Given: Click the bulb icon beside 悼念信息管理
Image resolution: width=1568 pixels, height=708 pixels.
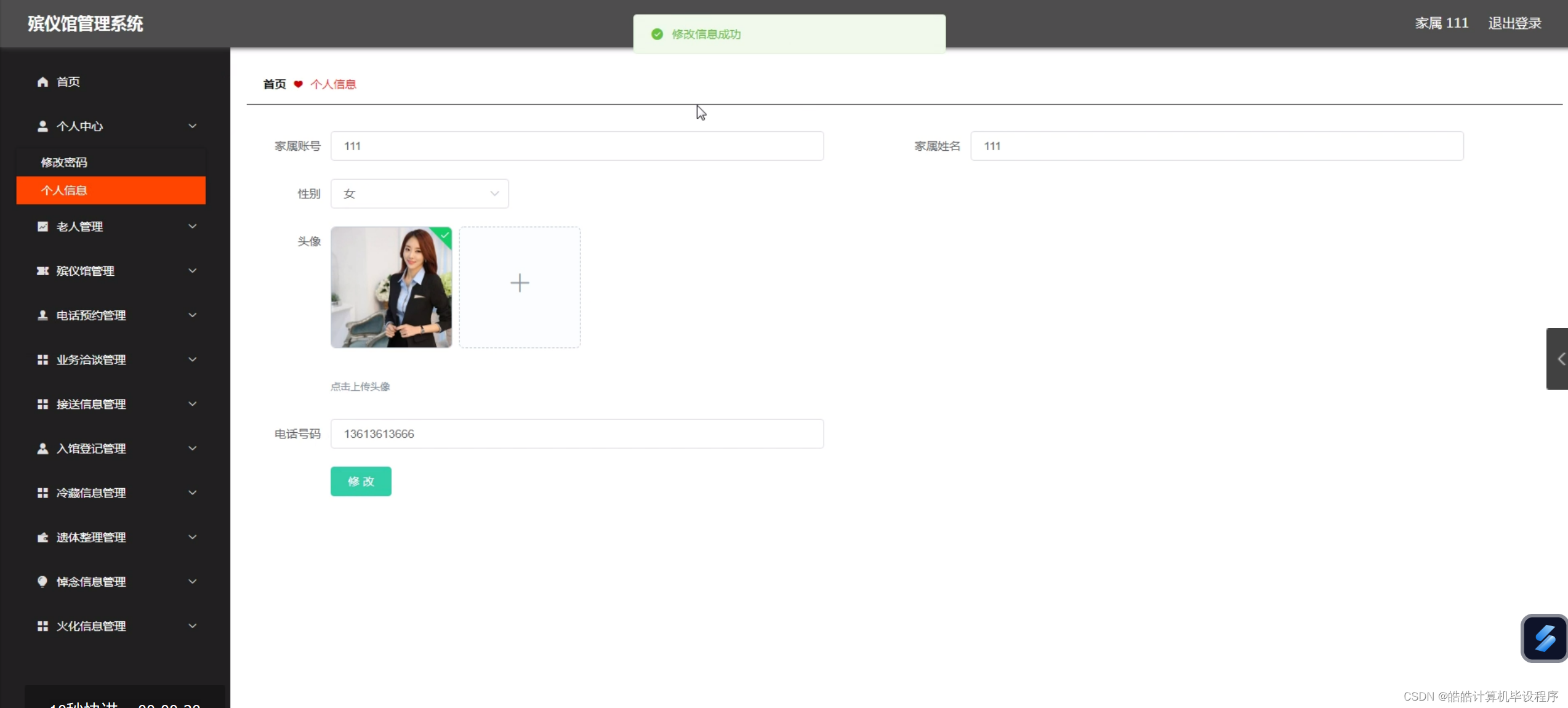Looking at the screenshot, I should pos(42,581).
